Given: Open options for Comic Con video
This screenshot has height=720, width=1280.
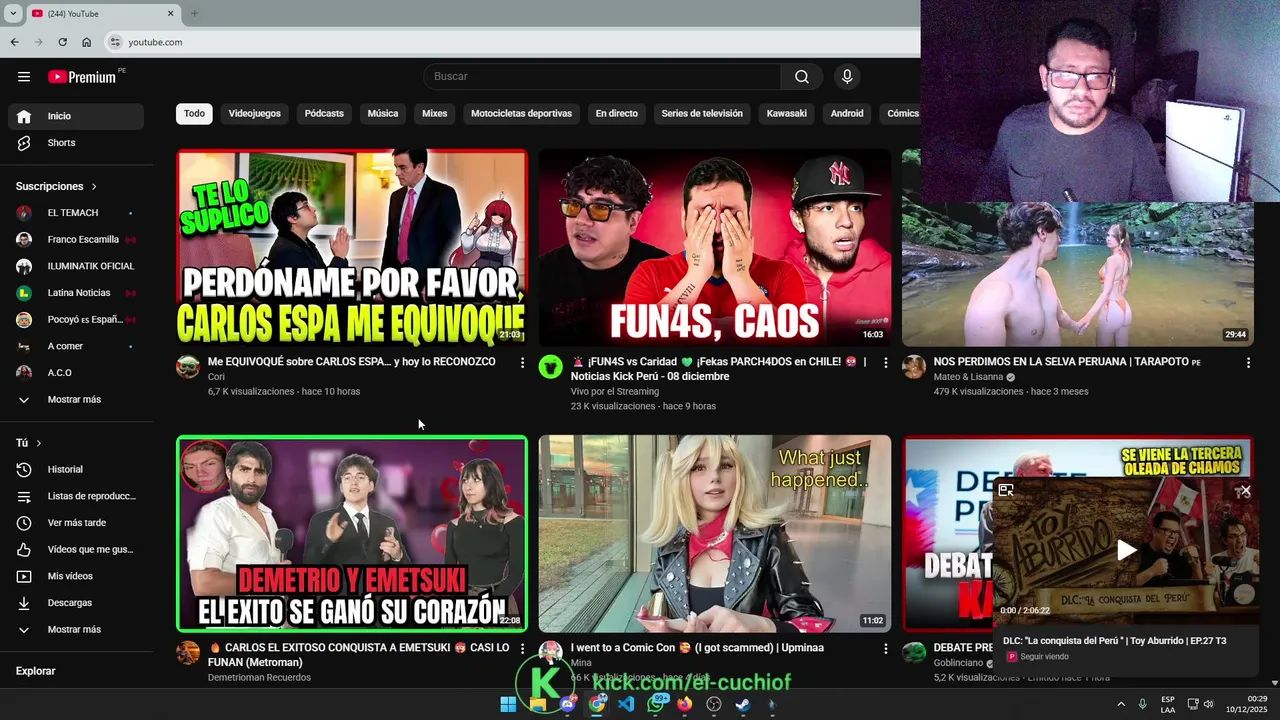Looking at the screenshot, I should [x=885, y=649].
